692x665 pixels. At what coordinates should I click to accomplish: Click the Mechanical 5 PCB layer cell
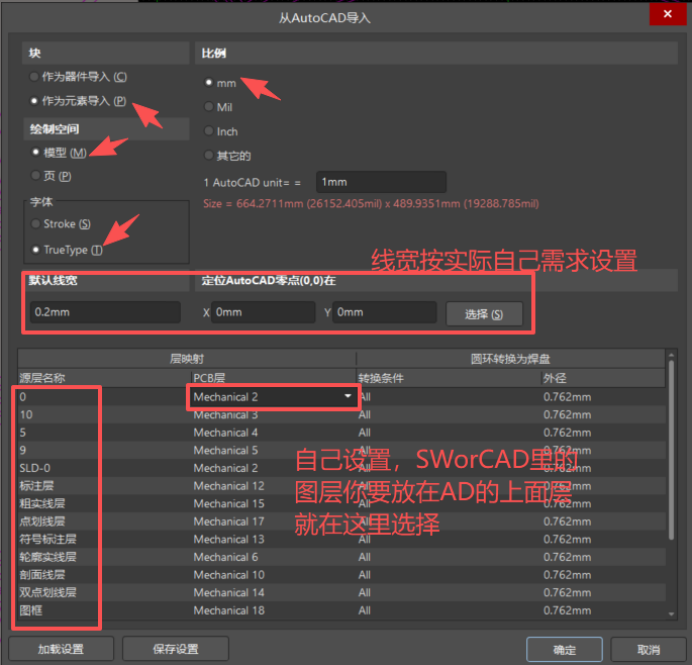point(226,450)
